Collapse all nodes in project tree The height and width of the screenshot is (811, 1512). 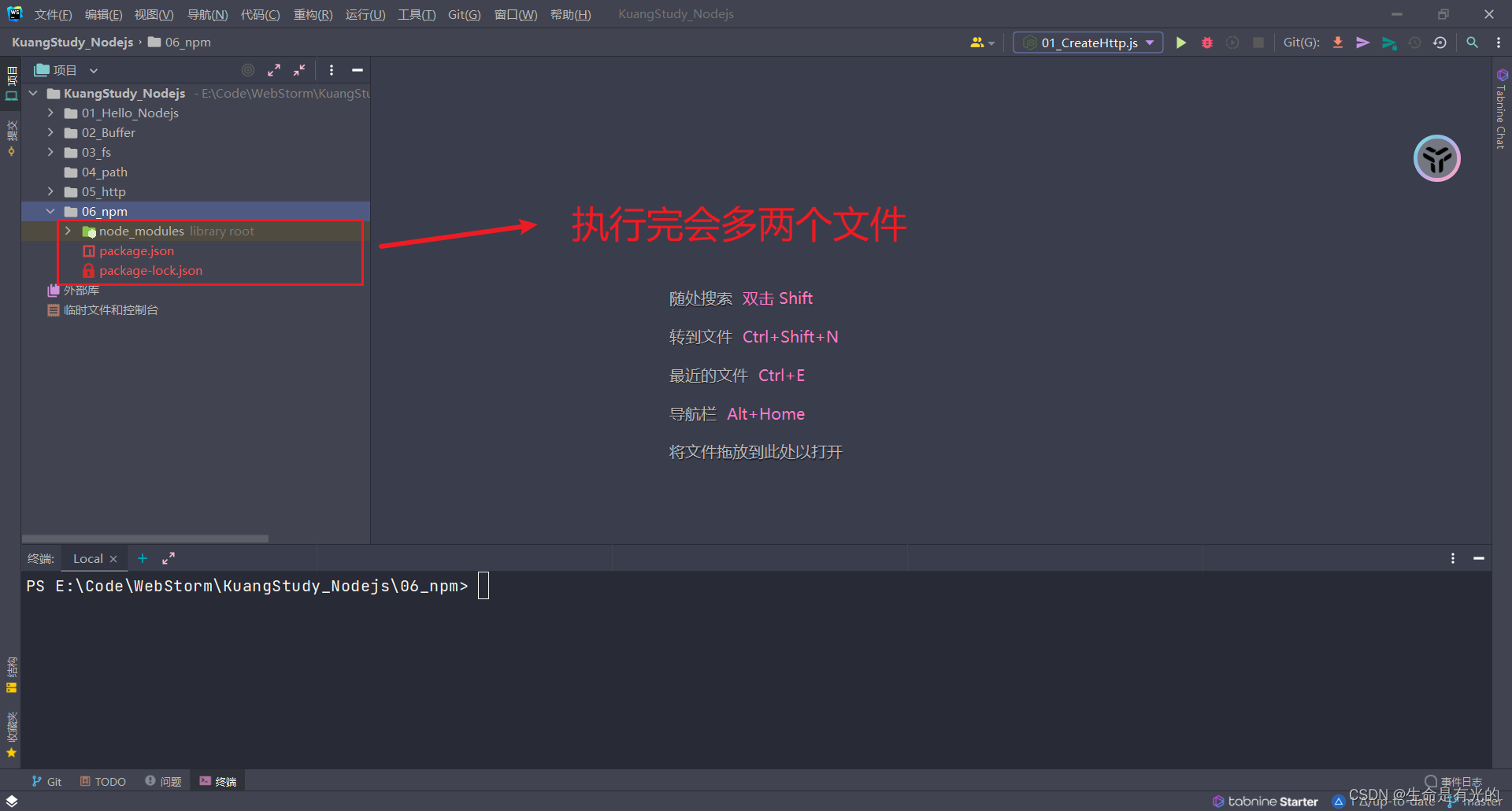(x=299, y=70)
